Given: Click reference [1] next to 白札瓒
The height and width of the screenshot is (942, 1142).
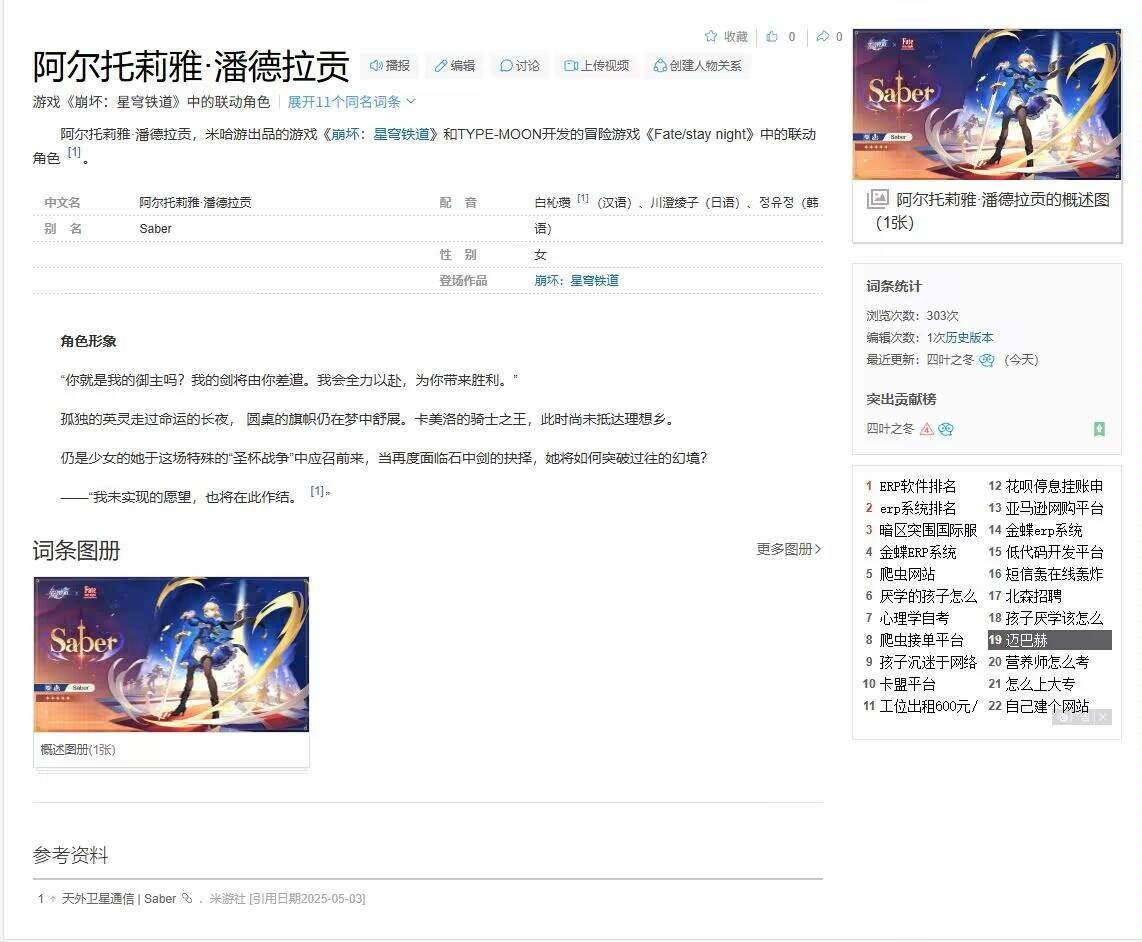Looking at the screenshot, I should [583, 197].
